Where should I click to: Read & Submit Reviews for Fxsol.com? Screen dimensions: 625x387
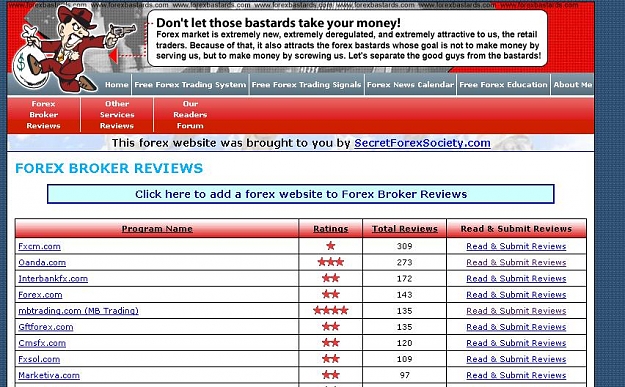pos(516,359)
